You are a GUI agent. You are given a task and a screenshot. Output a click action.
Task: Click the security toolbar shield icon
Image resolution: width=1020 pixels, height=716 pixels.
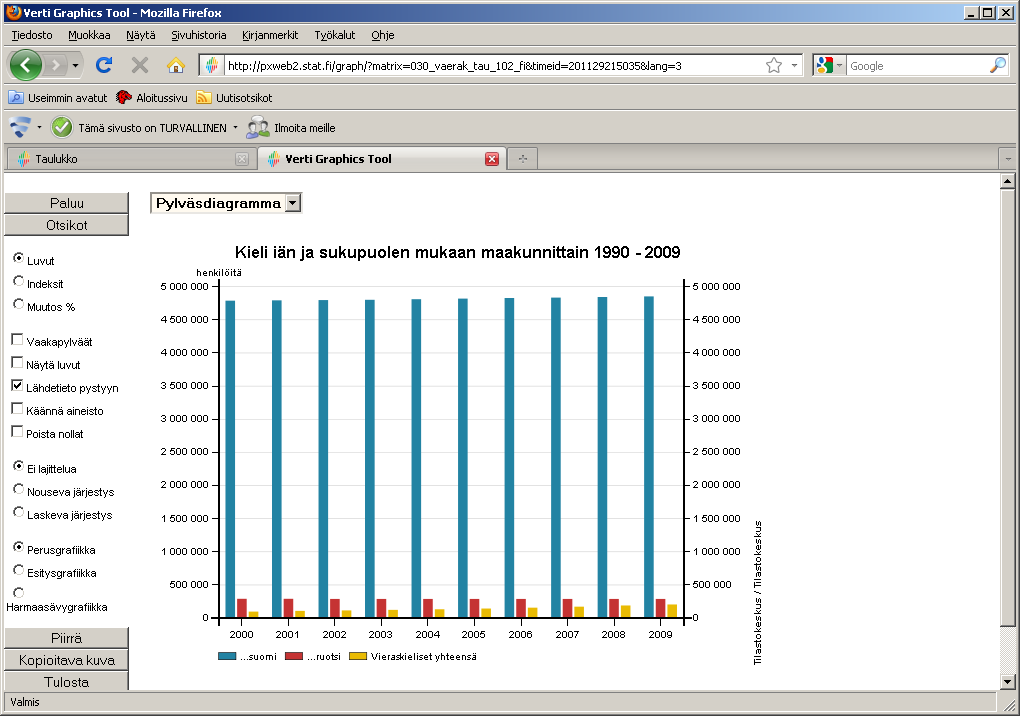pos(20,127)
